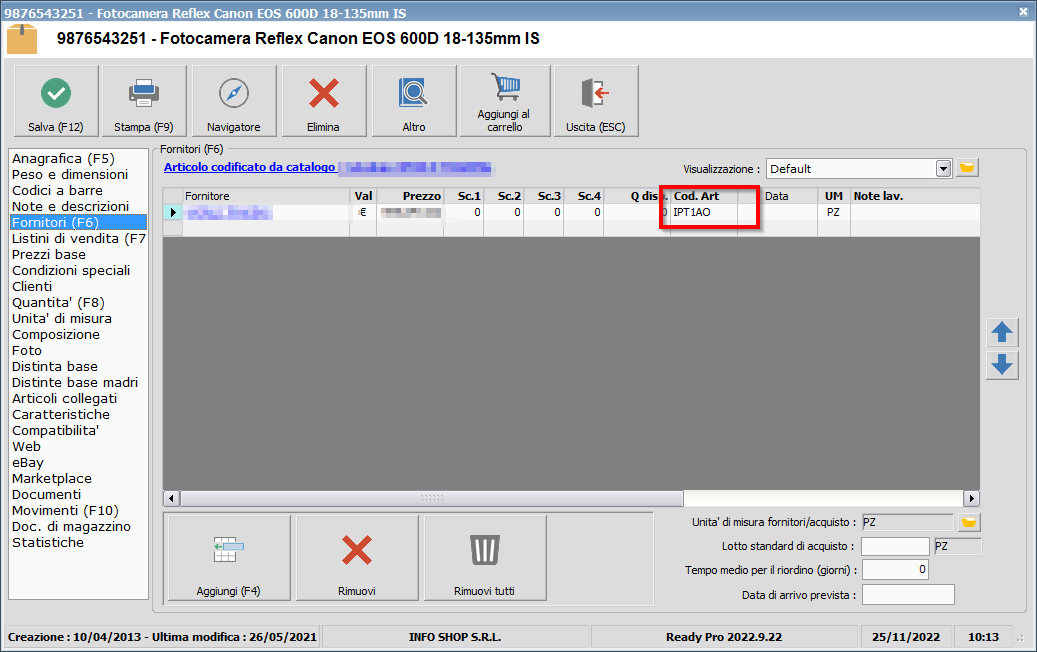This screenshot has height=652, width=1037.
Task: Open the Composizione section
Action: pos(56,335)
